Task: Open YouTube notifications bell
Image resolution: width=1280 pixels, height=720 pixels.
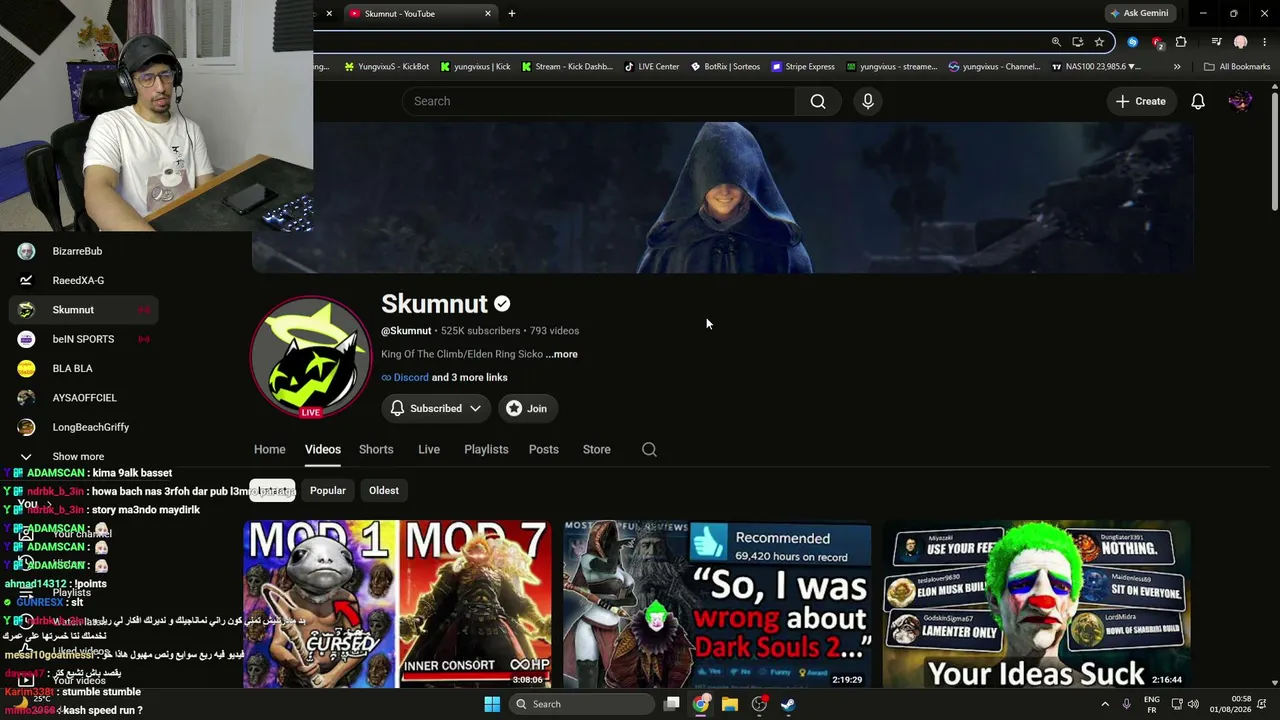Action: click(1198, 101)
